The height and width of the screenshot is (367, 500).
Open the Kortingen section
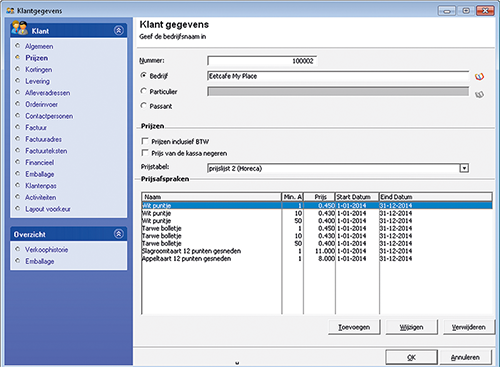coord(39,70)
